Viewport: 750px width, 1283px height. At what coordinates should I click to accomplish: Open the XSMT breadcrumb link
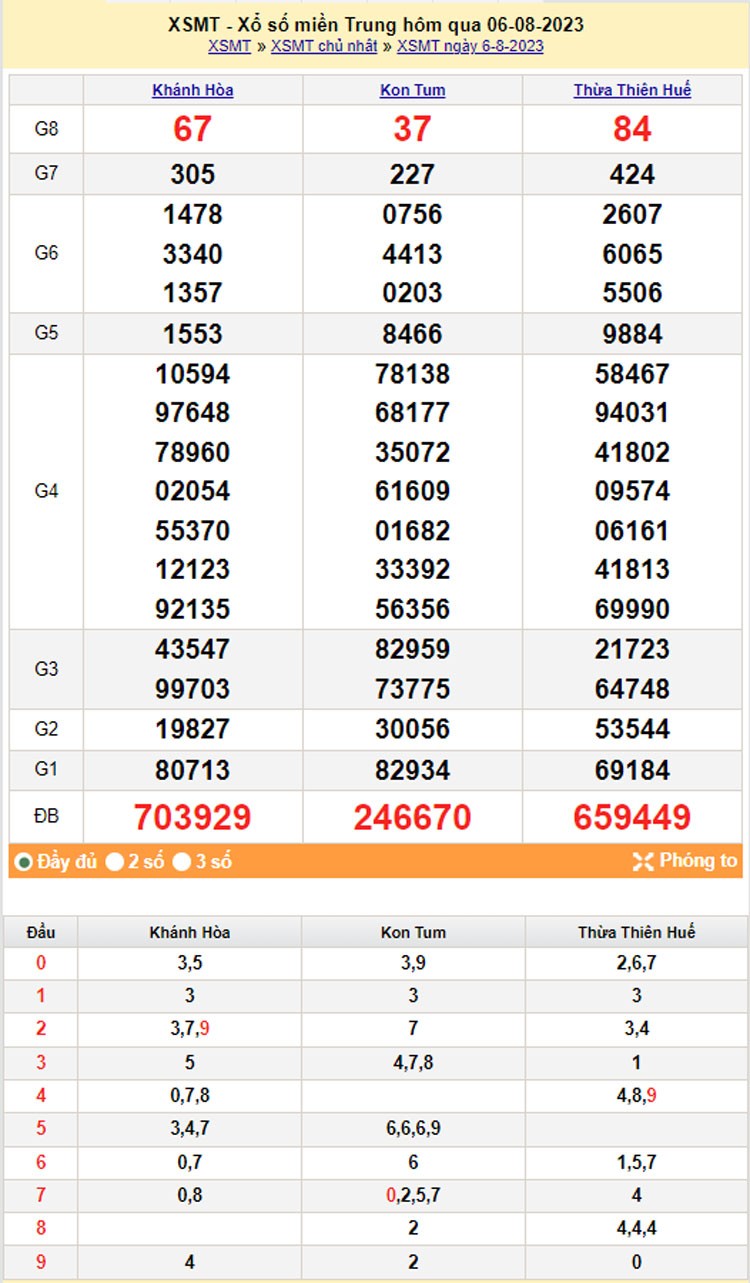coord(229,46)
